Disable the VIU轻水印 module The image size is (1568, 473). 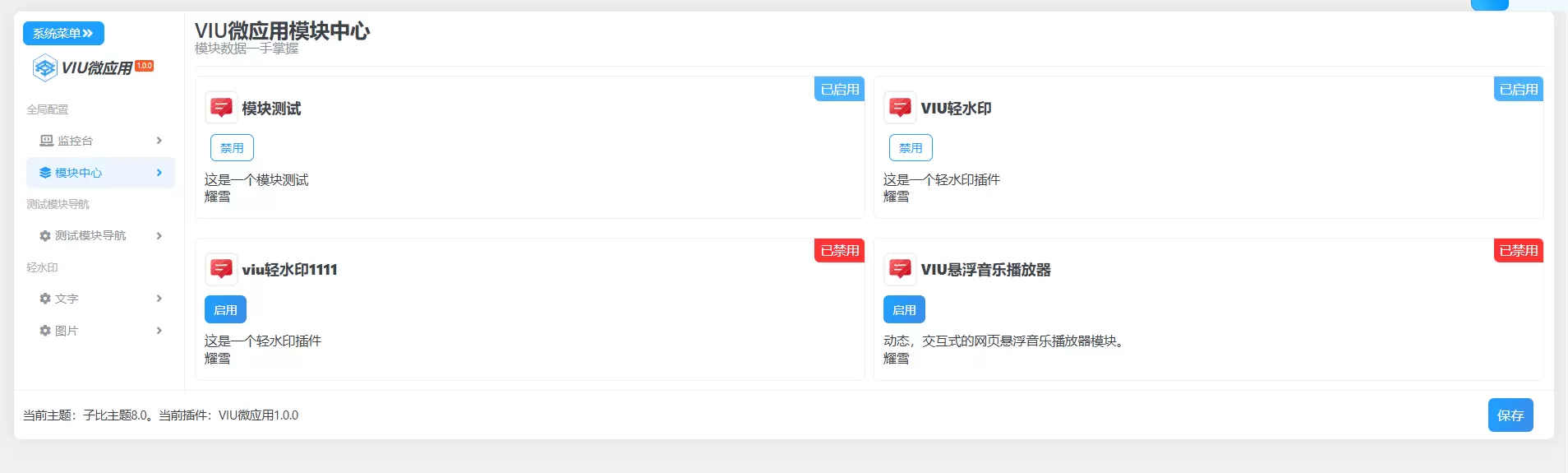tap(911, 148)
